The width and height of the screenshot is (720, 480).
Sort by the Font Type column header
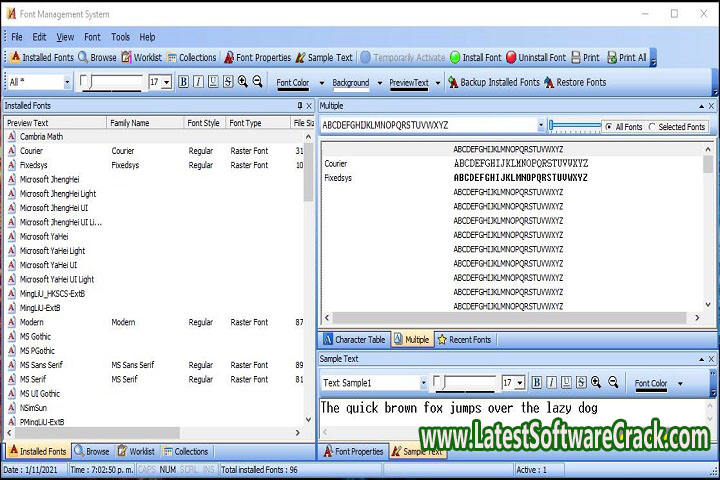[x=258, y=123]
